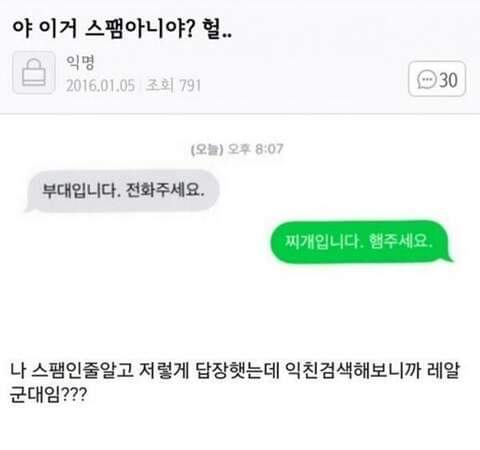Click the word 전화주세요 in gray message
This screenshot has height=450, width=480.
click(165, 190)
